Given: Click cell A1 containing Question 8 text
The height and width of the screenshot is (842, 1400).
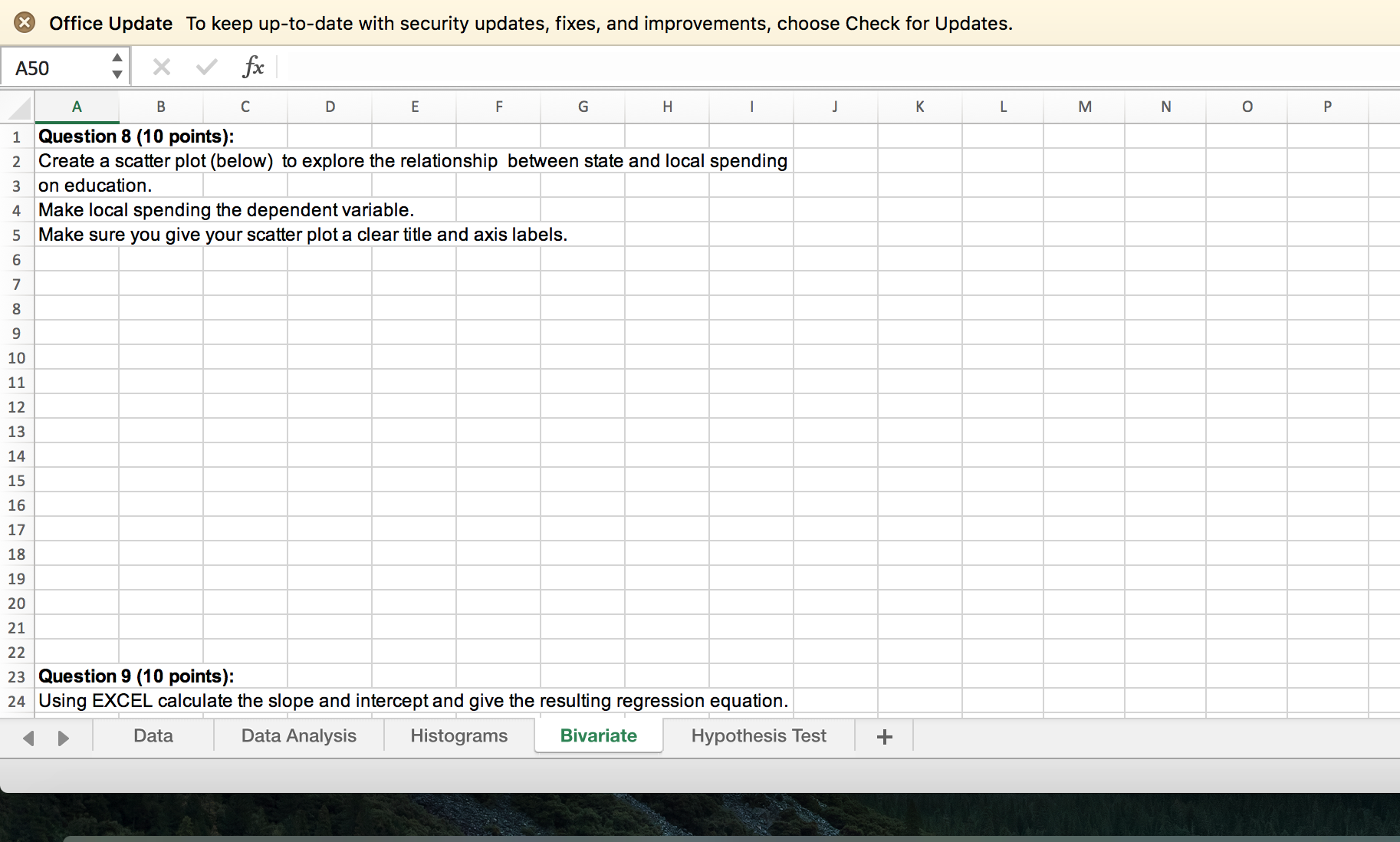Looking at the screenshot, I should pyautogui.click(x=77, y=136).
